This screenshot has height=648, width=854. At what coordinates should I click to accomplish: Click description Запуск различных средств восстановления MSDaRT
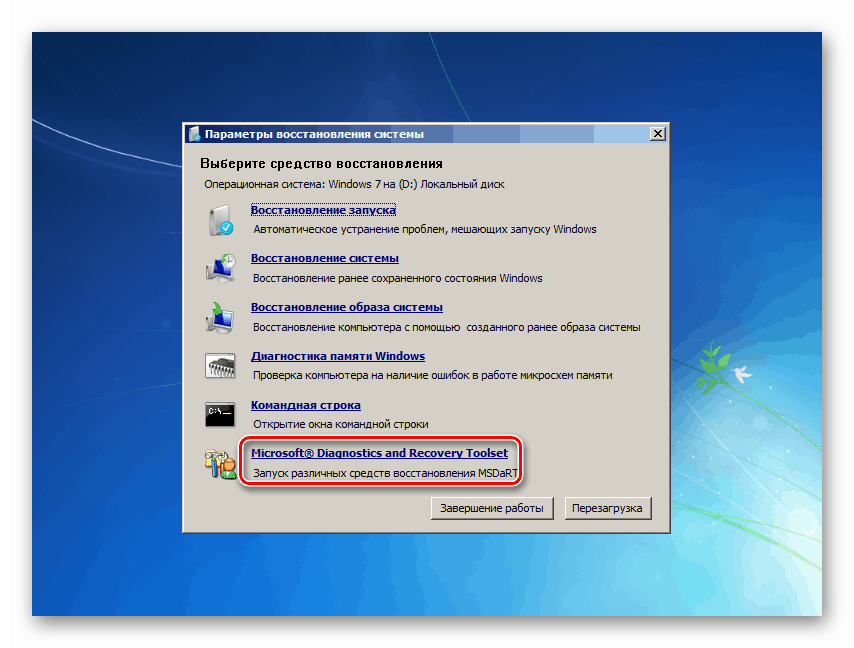(385, 473)
